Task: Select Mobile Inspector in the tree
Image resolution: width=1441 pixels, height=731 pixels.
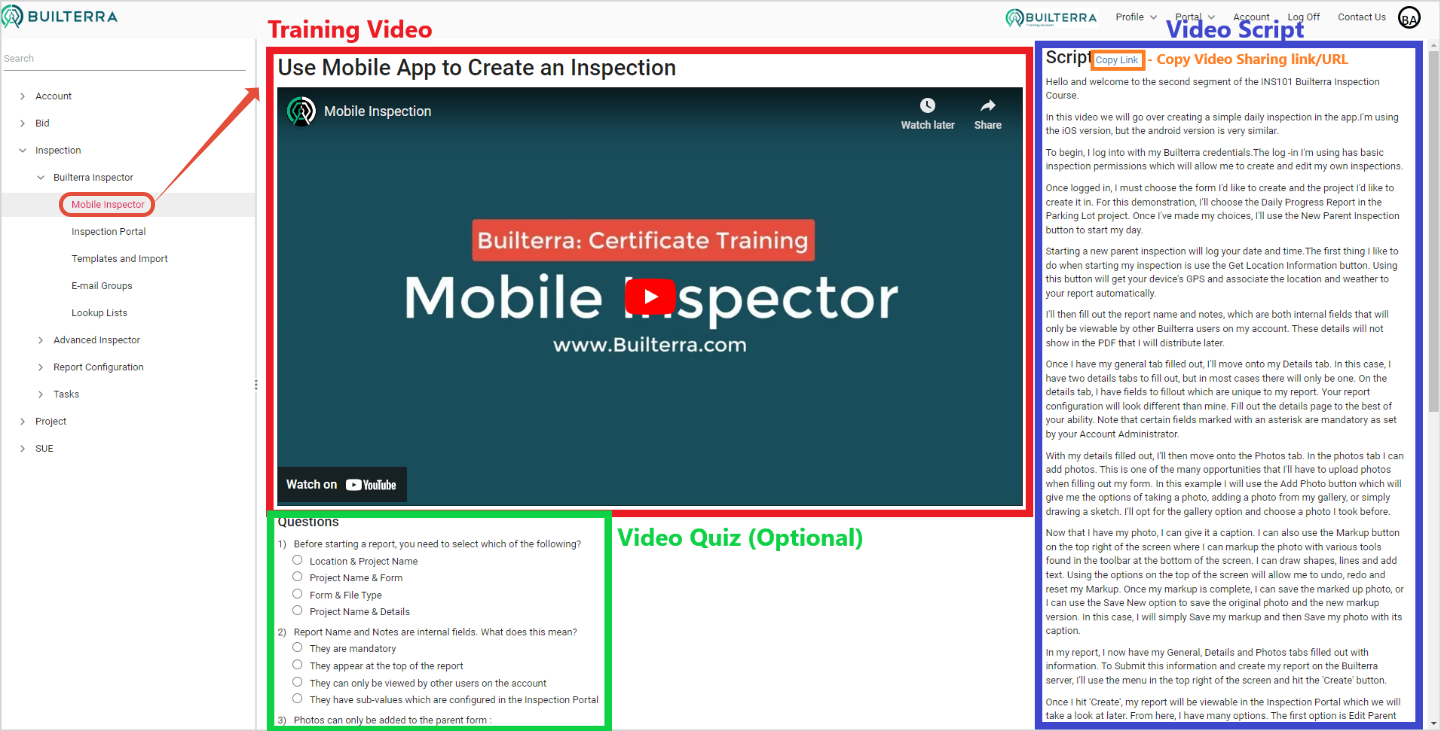Action: (108, 204)
